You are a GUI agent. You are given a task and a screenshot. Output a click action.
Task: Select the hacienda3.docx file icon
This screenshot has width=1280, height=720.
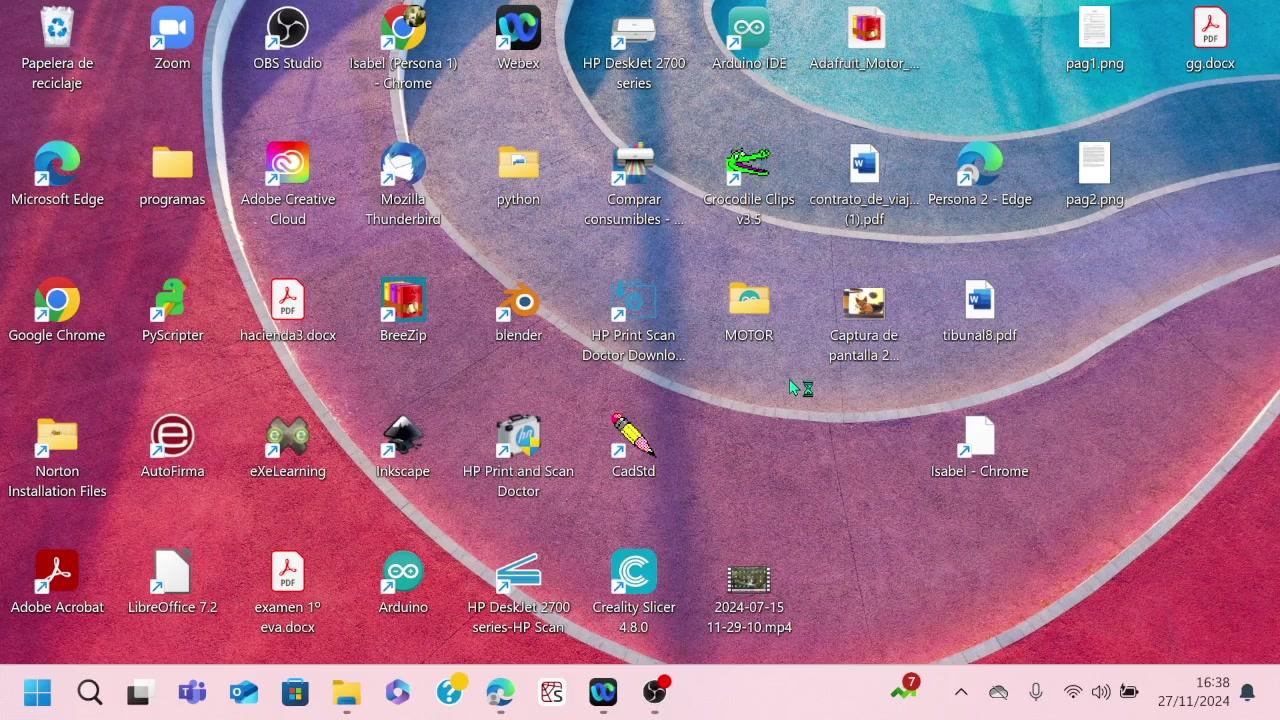coord(288,312)
